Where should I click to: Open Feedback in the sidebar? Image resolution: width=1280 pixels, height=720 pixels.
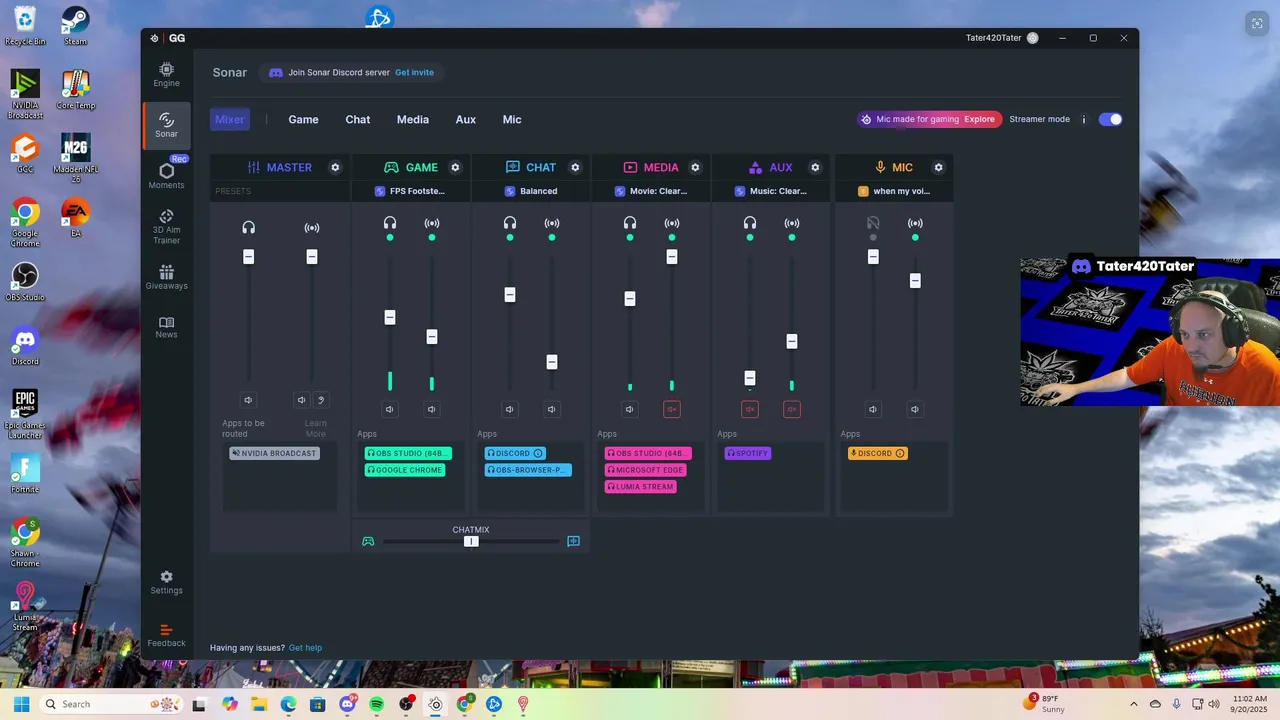(166, 636)
